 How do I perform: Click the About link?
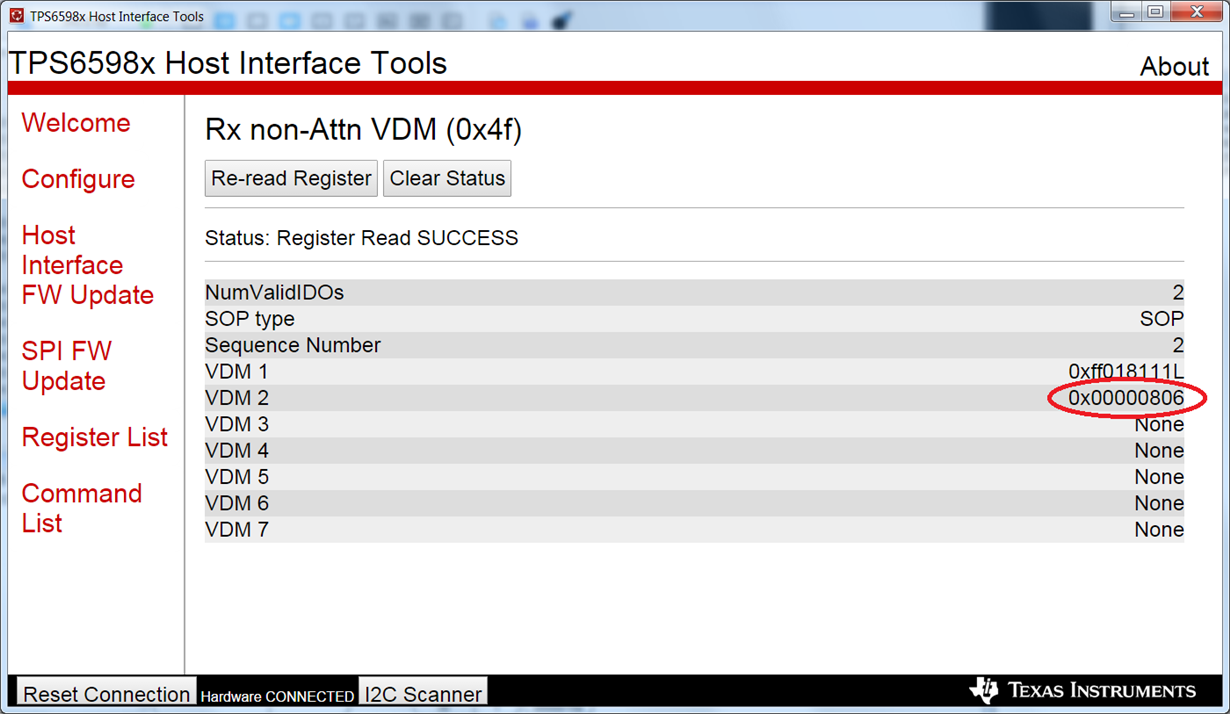[x=1175, y=66]
